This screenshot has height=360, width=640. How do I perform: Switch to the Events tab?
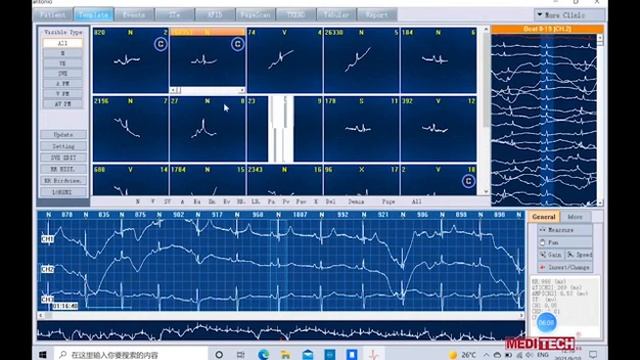click(134, 15)
